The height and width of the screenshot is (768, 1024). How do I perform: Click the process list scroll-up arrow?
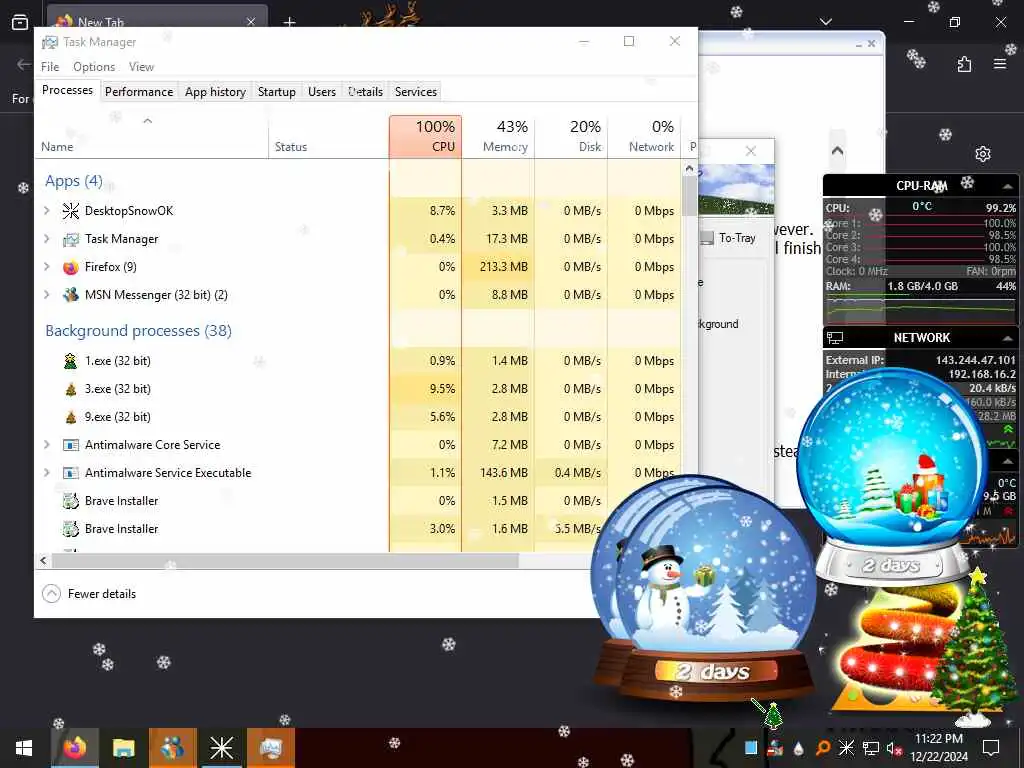click(690, 168)
